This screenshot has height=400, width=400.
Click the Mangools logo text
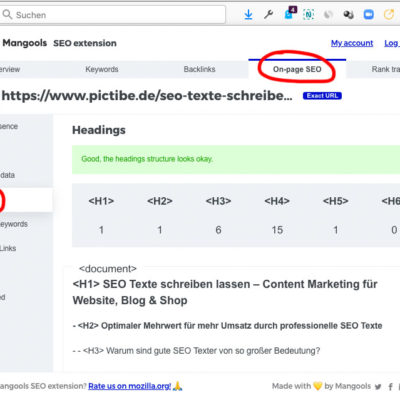coord(25,43)
